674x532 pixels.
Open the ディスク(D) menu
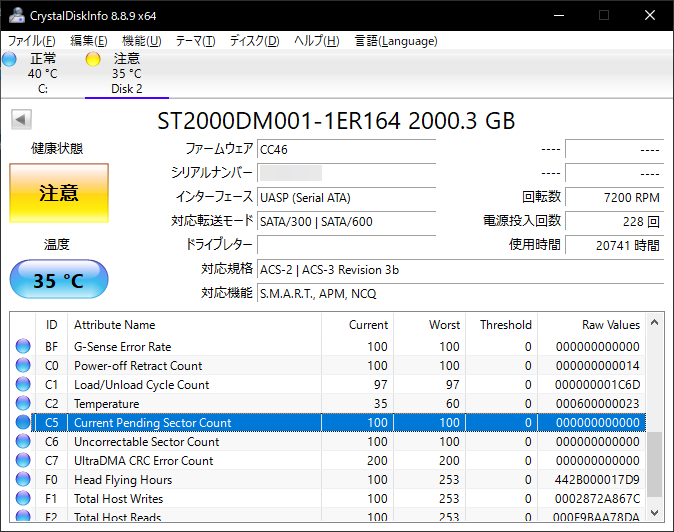click(x=254, y=41)
